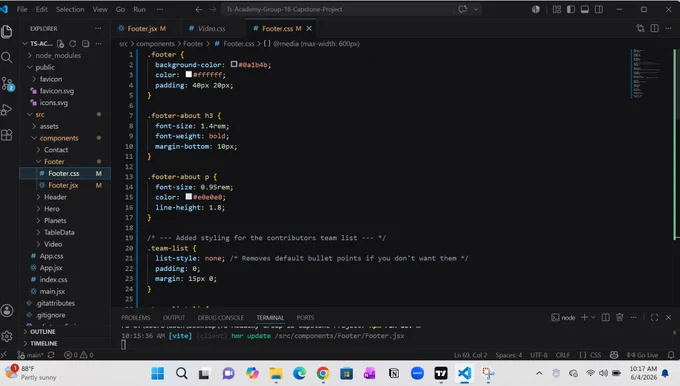
Task: Switch to the PORTS panel tab
Action: [x=305, y=317]
